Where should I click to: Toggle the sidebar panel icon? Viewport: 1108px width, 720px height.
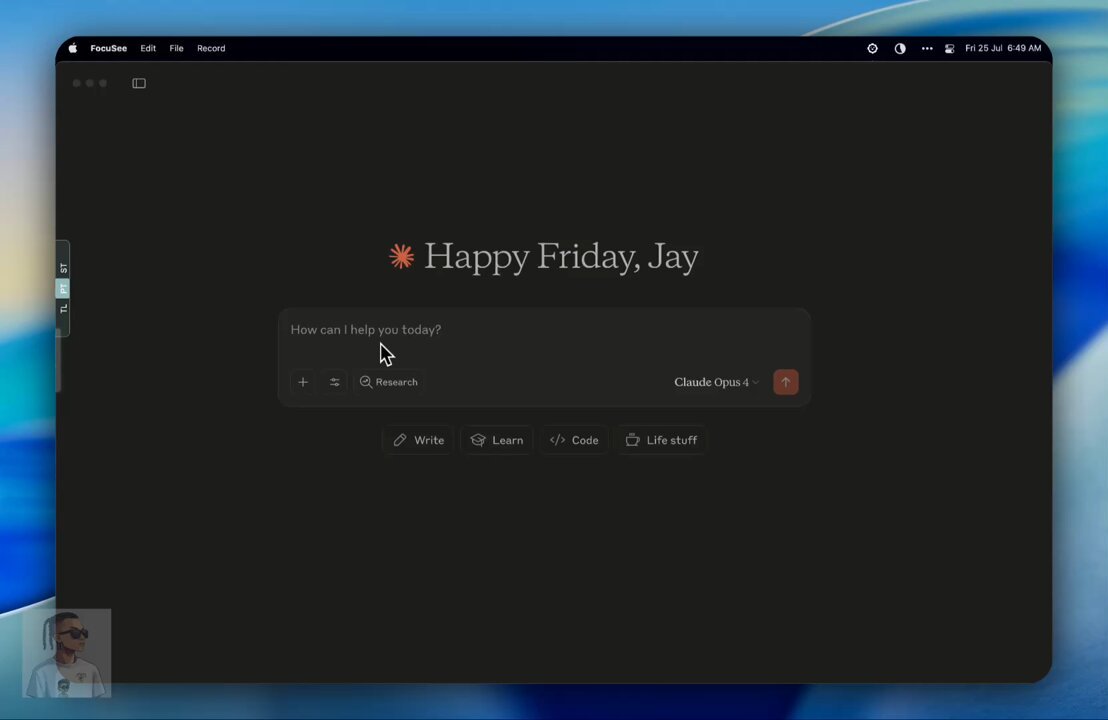pyautogui.click(x=138, y=83)
